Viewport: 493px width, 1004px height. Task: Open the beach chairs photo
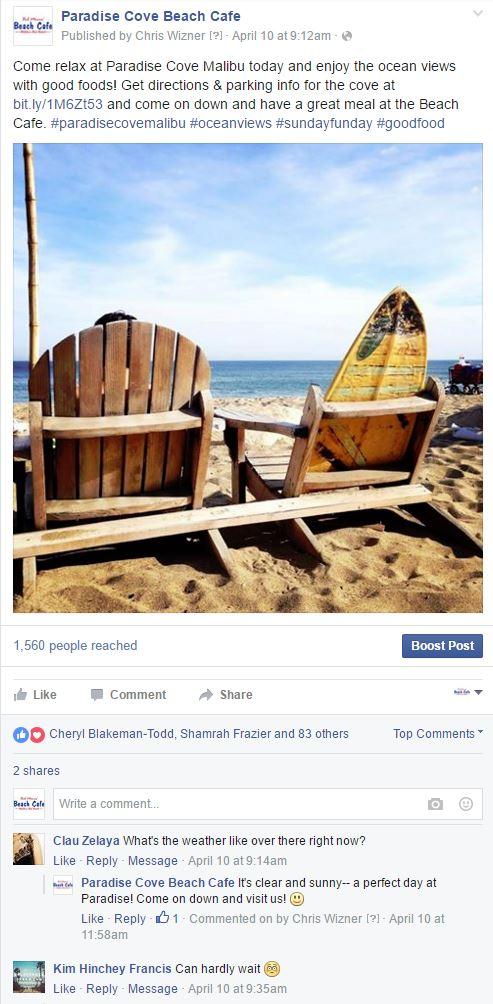click(x=248, y=378)
